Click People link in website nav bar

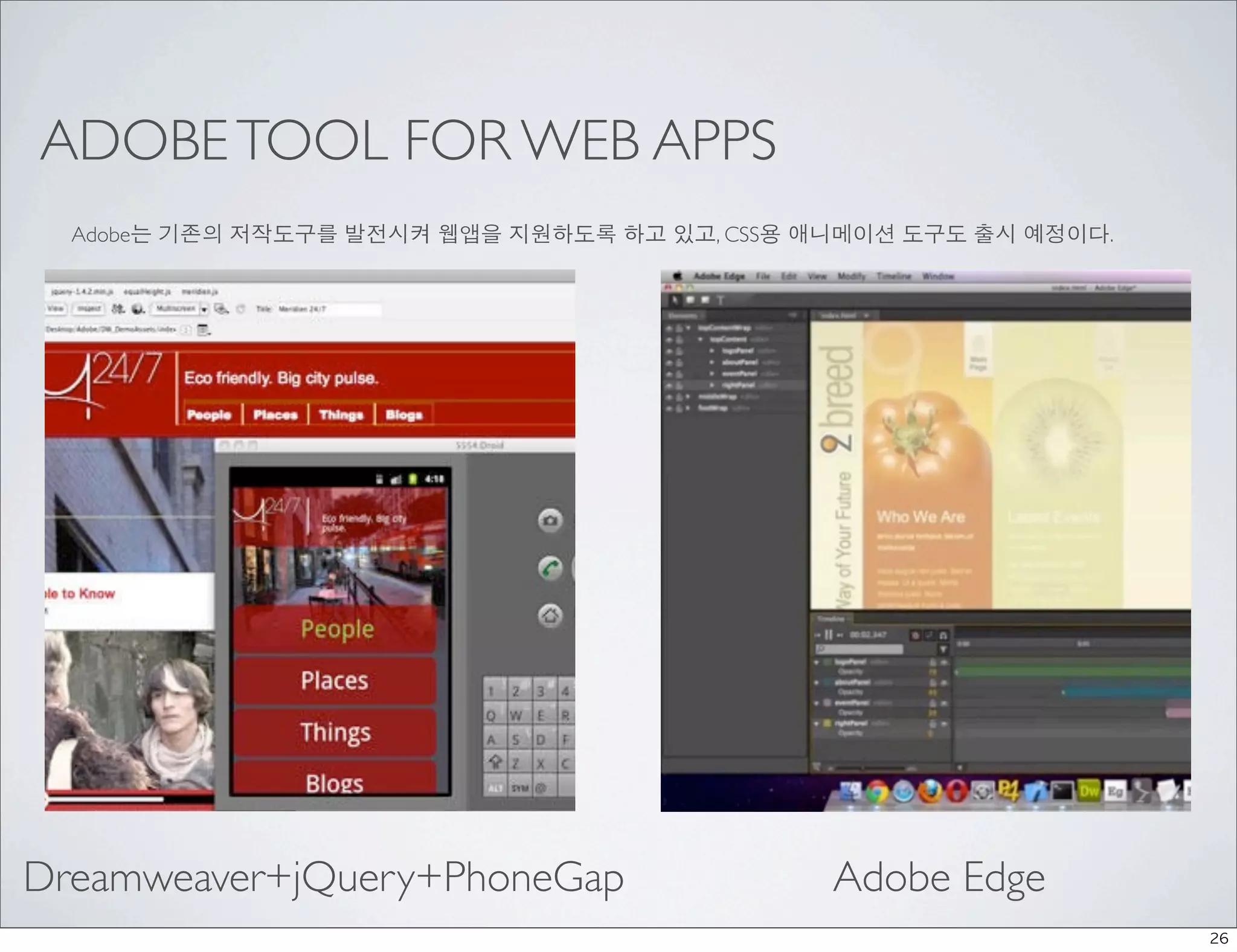coord(209,414)
